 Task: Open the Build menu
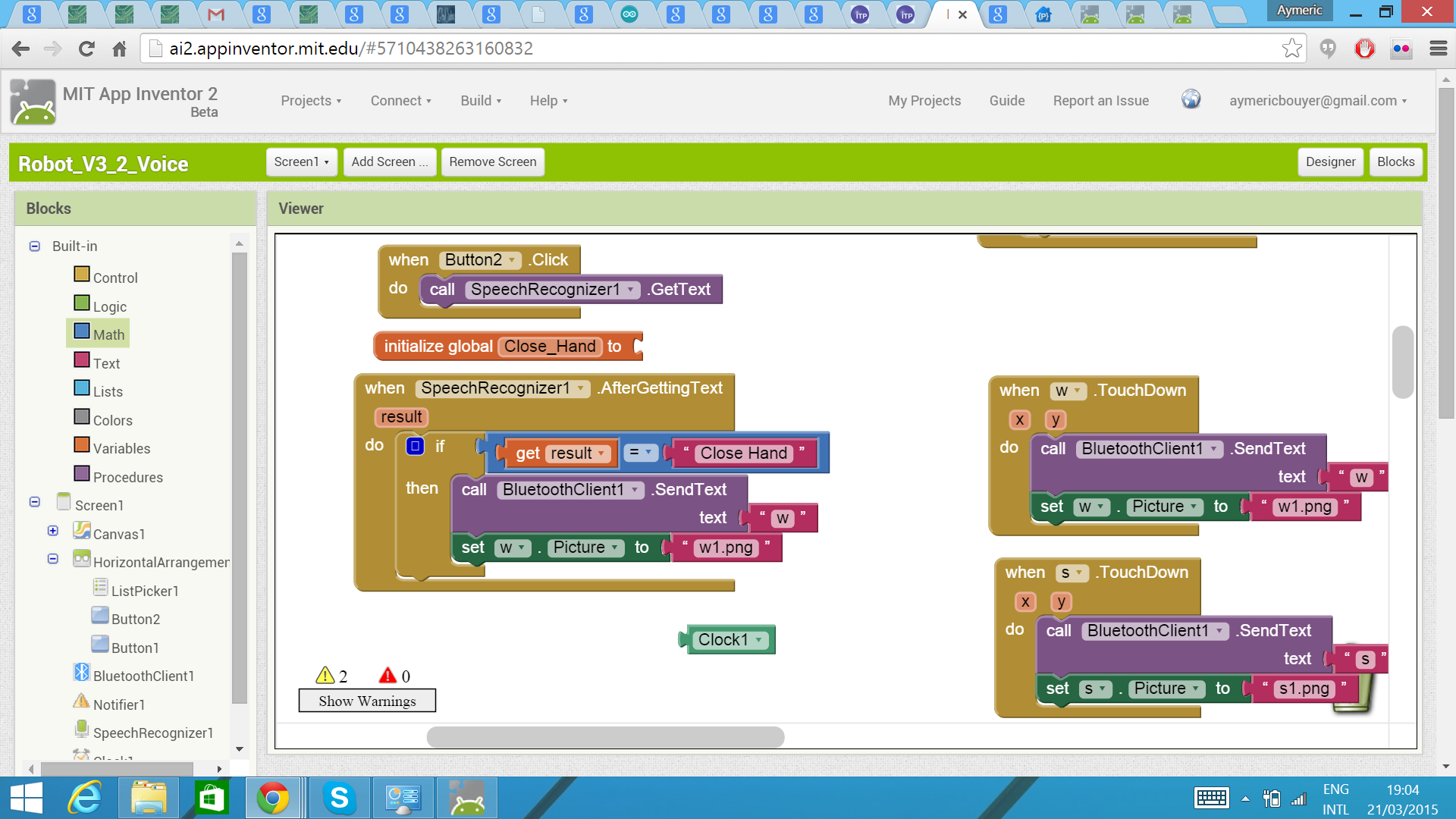tap(481, 101)
